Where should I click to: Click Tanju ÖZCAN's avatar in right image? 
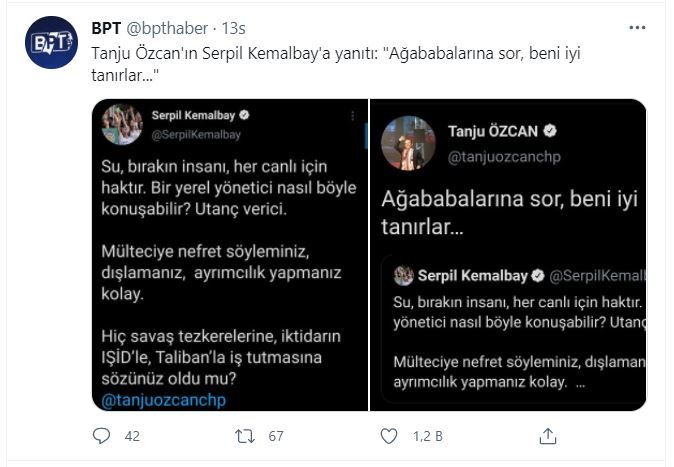tap(408, 143)
